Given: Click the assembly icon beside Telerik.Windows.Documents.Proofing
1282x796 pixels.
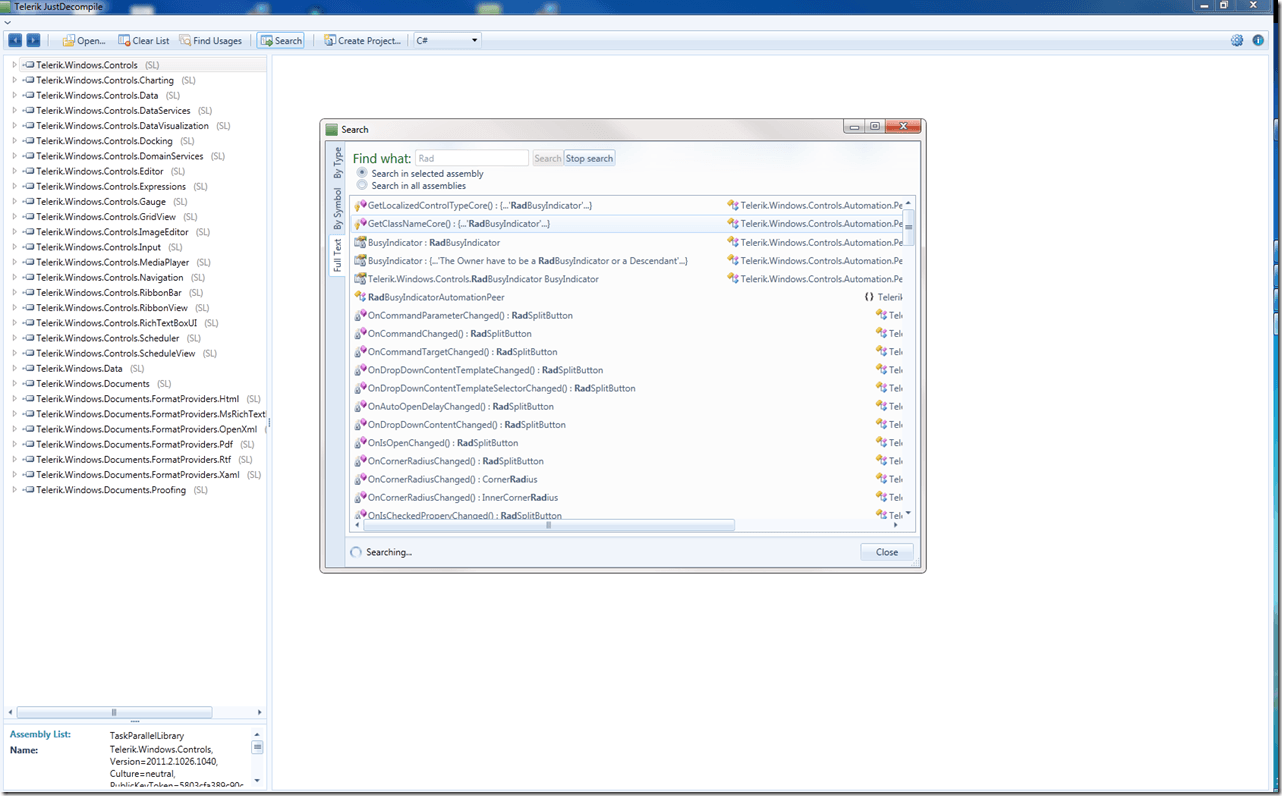Looking at the screenshot, I should 28,490.
